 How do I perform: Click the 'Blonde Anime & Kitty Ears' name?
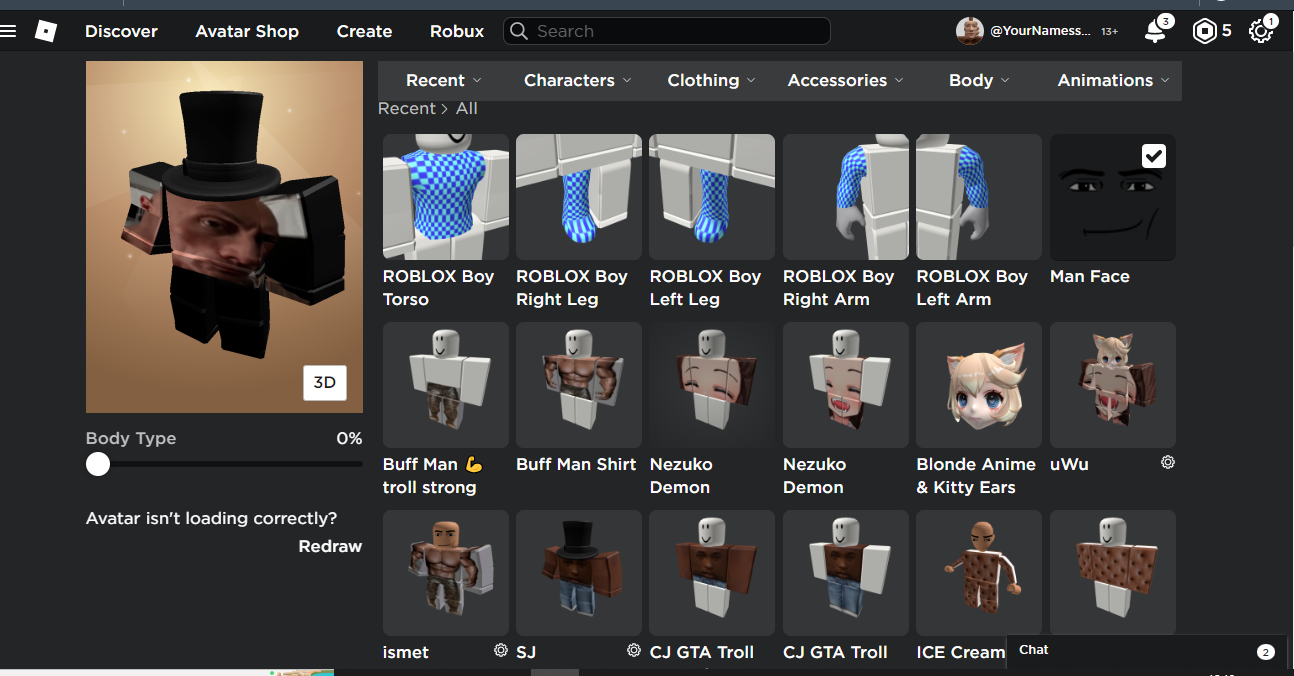click(976, 476)
